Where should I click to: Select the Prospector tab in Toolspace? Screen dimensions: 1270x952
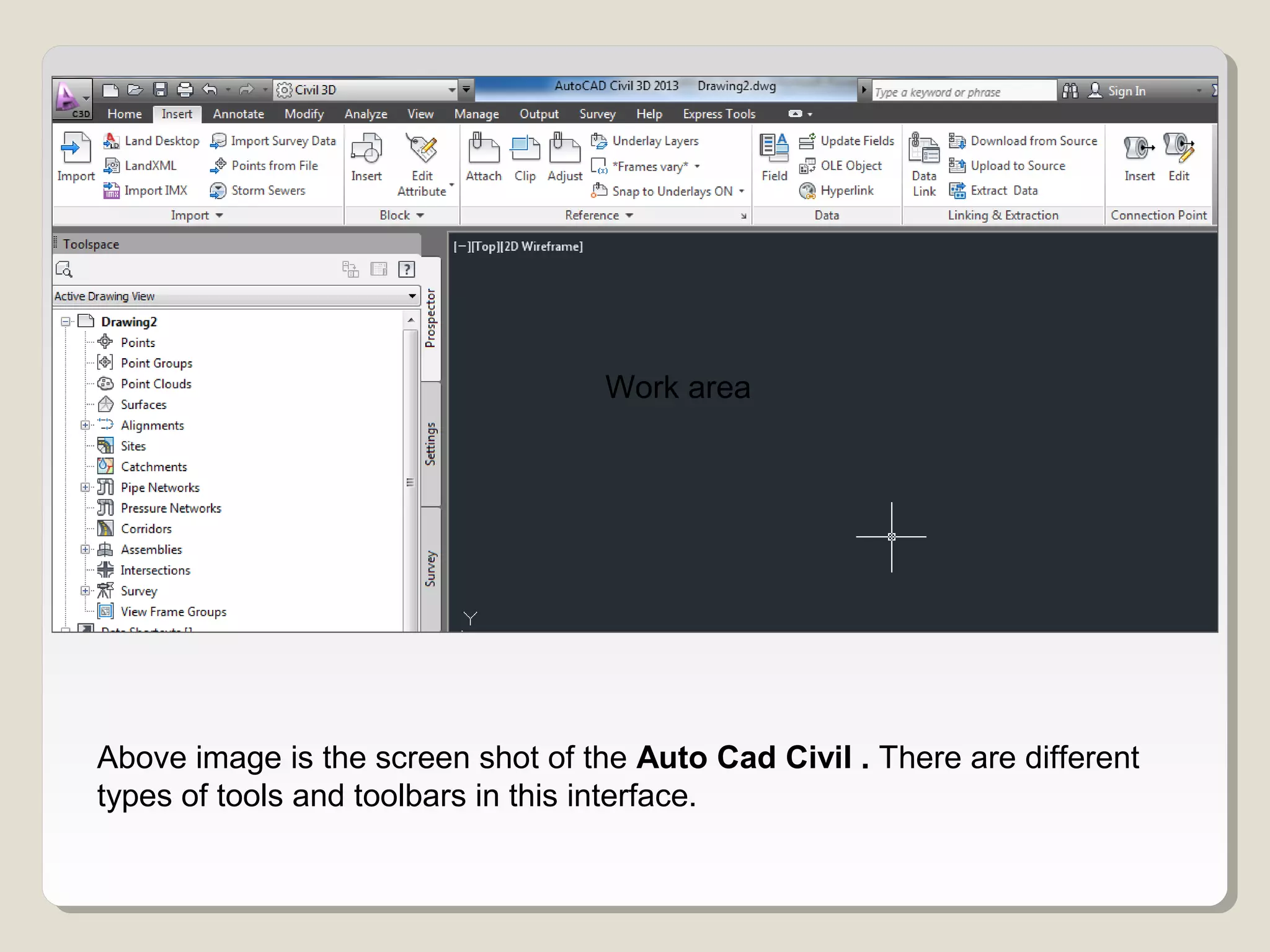coord(430,319)
